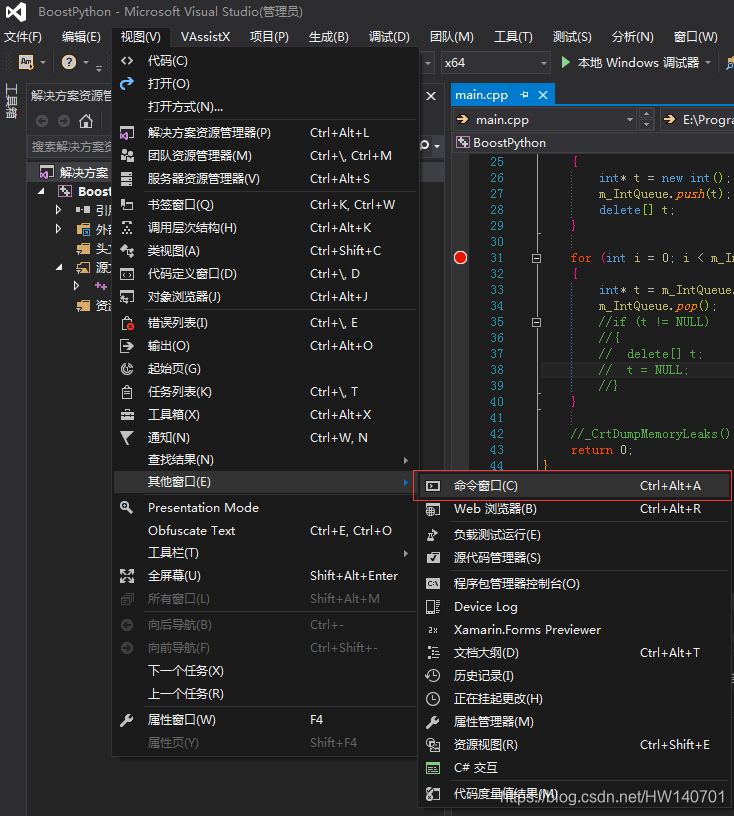The width and height of the screenshot is (734, 816).
Task: Click the 服务器资源管理器(V) icon
Action: pyautogui.click(x=127, y=178)
